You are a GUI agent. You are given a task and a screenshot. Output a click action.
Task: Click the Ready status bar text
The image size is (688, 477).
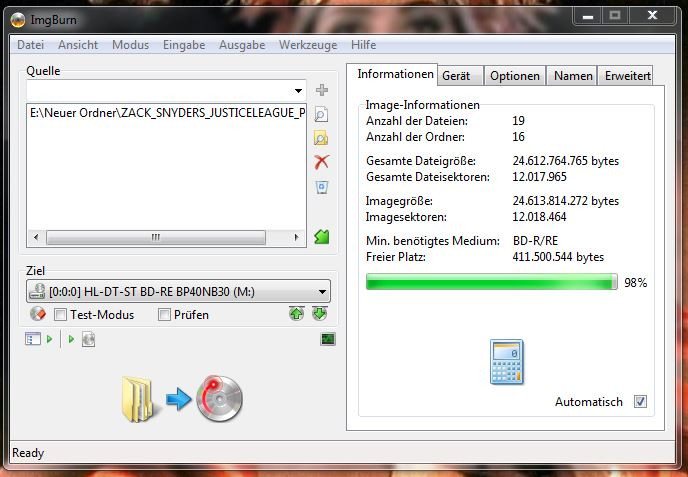click(28, 452)
